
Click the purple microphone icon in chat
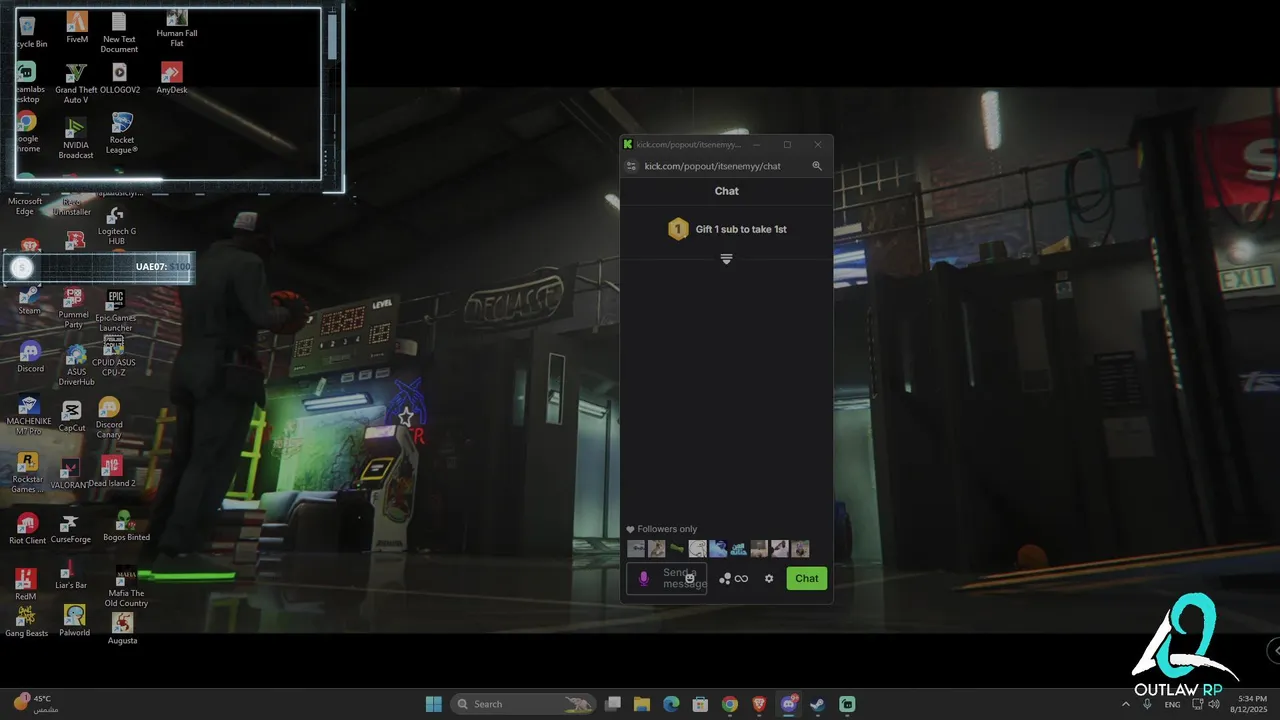point(643,578)
